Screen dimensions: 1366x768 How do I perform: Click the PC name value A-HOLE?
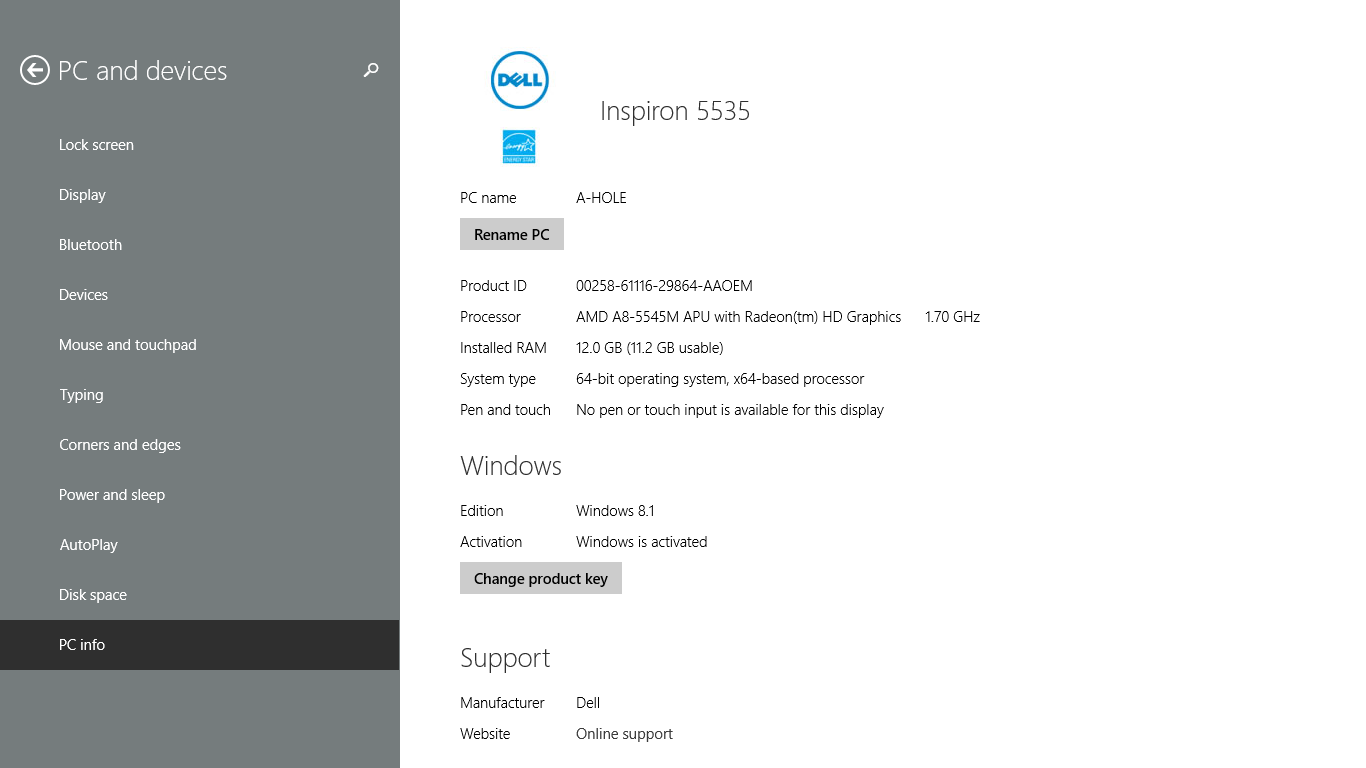pyautogui.click(x=601, y=198)
